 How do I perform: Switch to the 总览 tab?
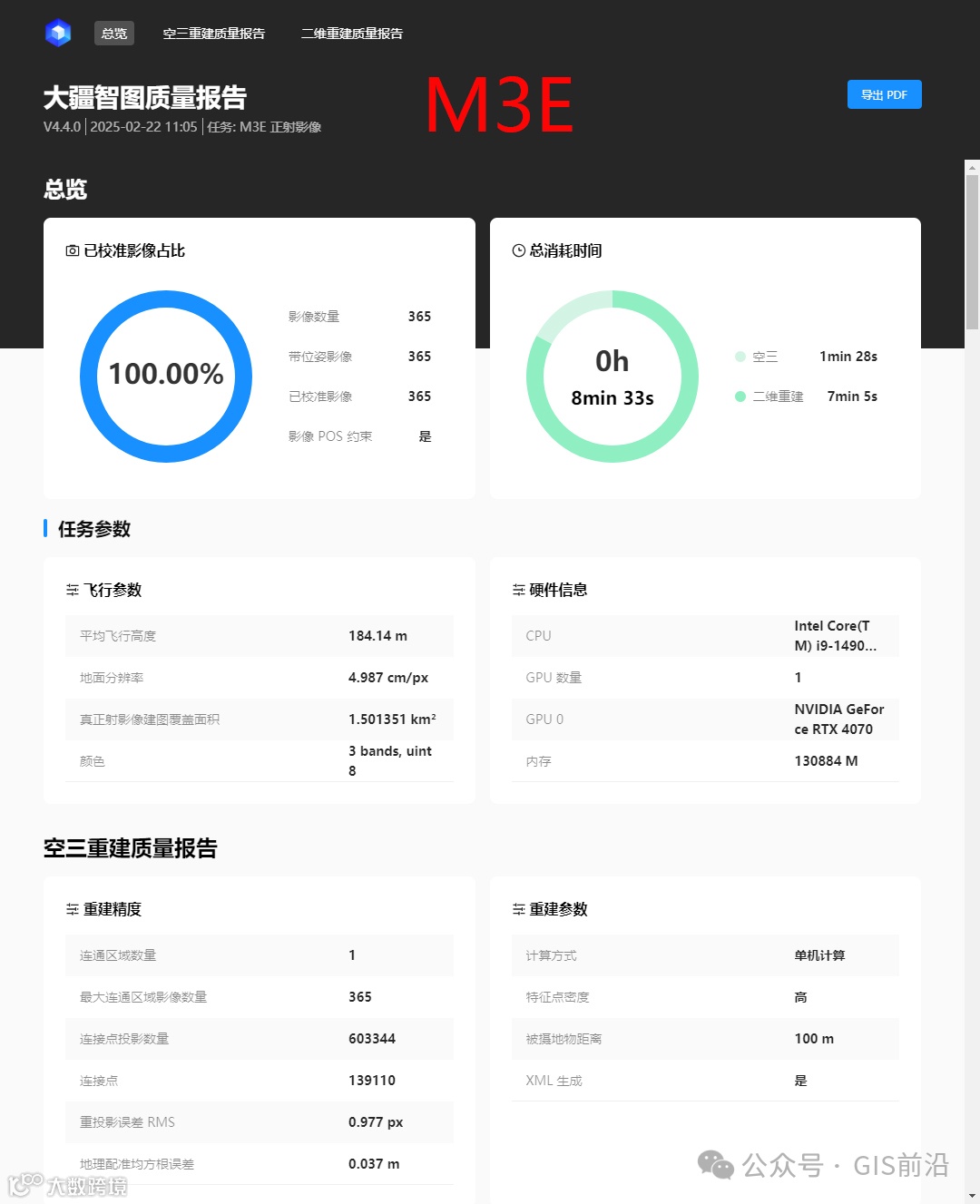(x=113, y=34)
